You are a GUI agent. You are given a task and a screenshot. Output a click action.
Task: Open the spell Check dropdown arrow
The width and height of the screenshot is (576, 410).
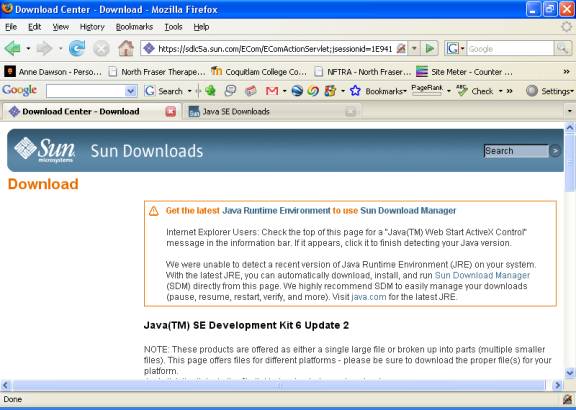click(x=500, y=91)
